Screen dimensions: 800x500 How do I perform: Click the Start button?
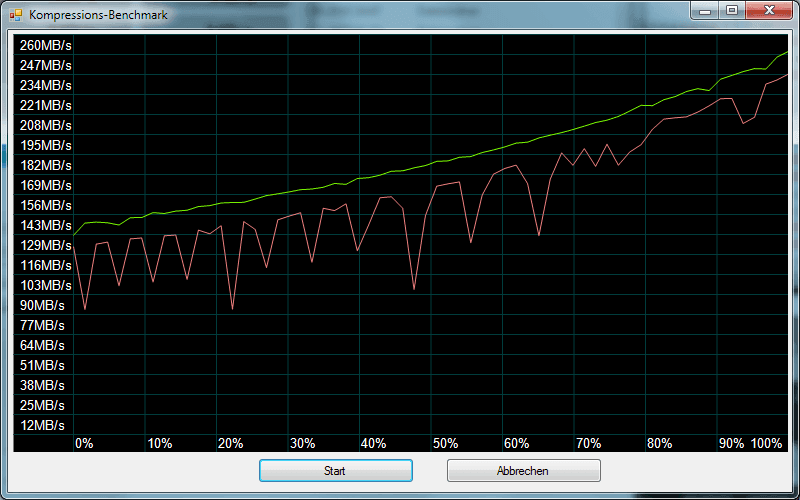(x=335, y=470)
